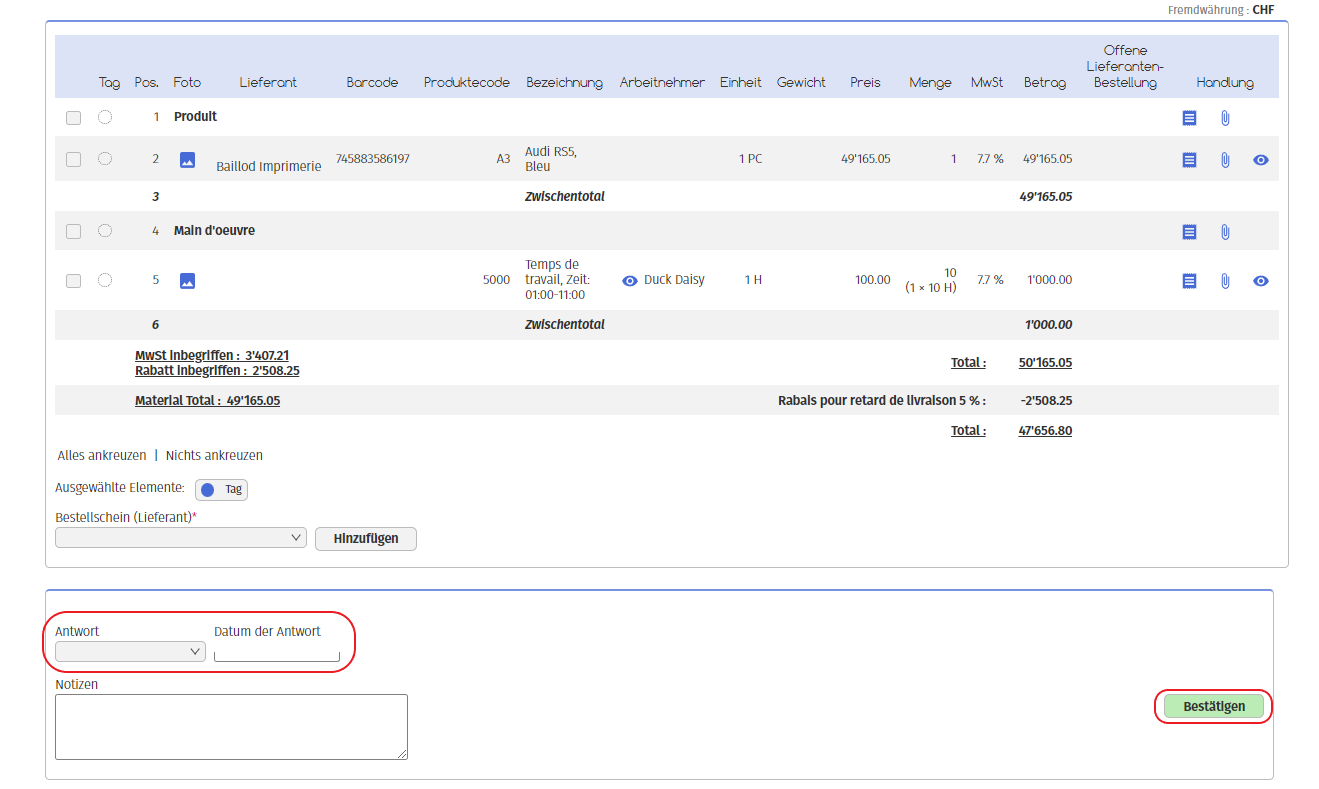This screenshot has width=1319, height=789.
Task: Click into the Datum der Antwort field
Action: pos(277,656)
